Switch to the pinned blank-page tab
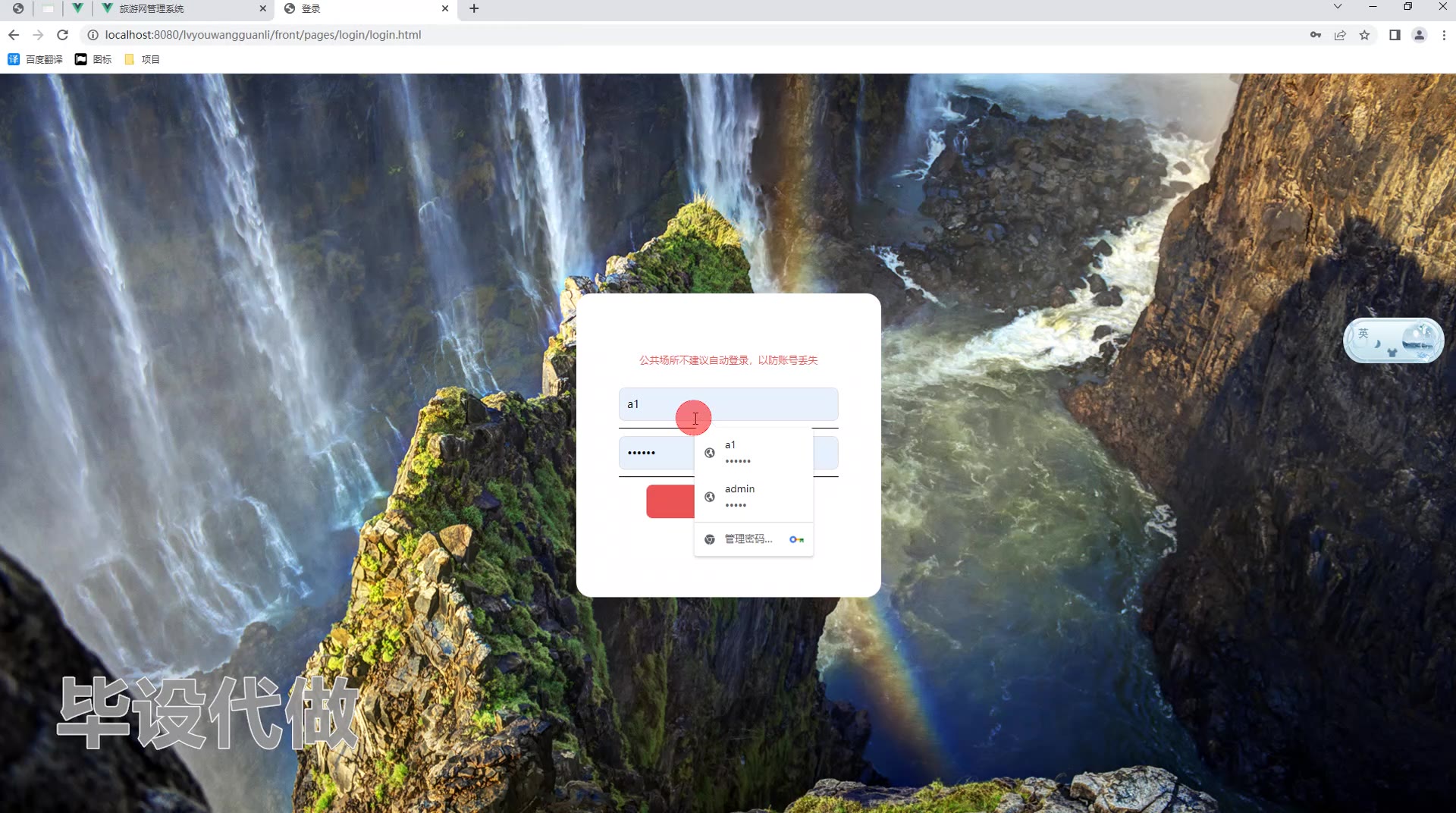The image size is (1456, 813). 48,8
